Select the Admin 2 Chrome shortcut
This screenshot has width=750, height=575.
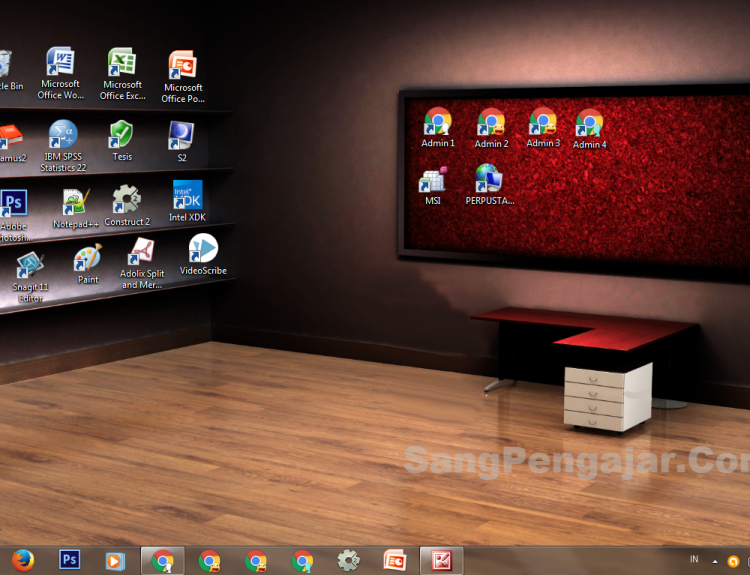tap(491, 128)
